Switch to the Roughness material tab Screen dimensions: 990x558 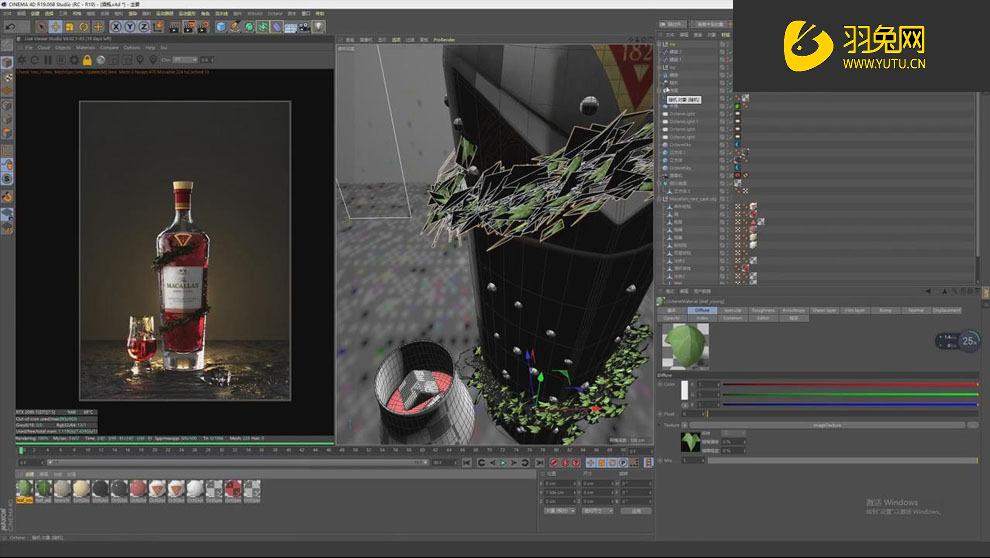click(763, 311)
